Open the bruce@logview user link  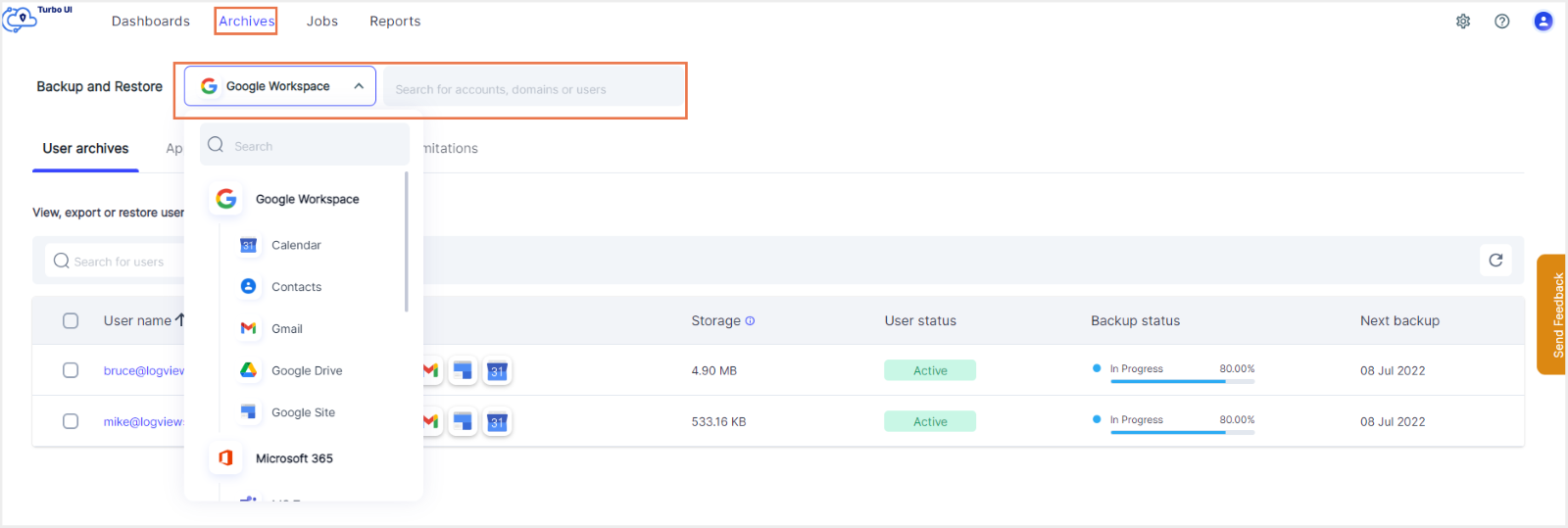click(x=144, y=370)
